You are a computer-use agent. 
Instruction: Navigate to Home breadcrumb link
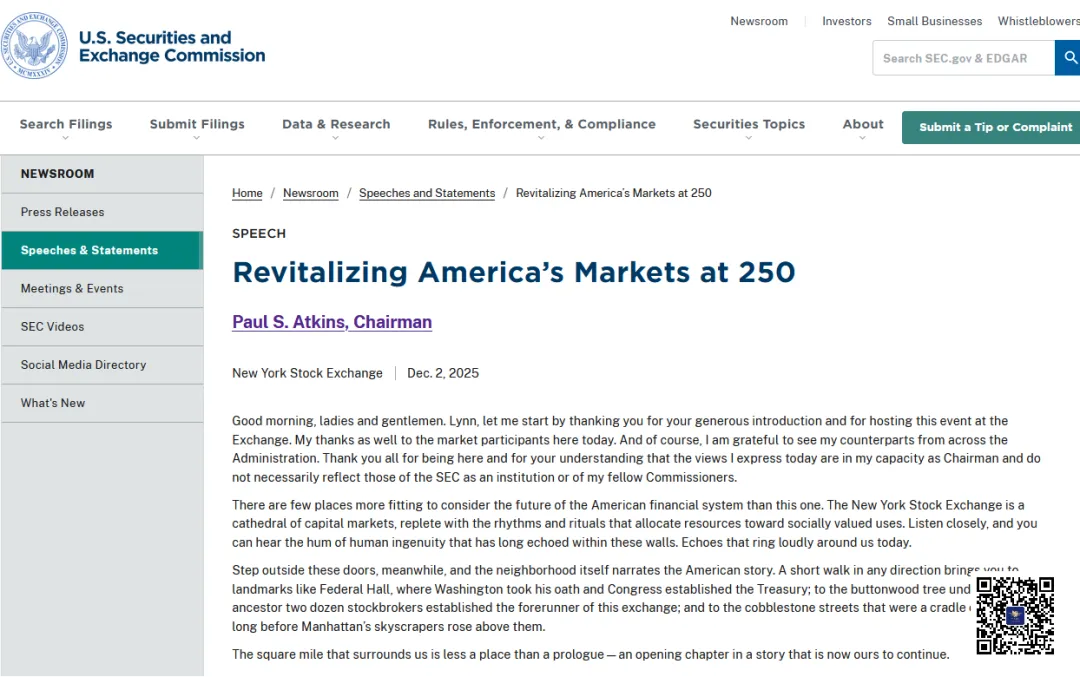[x=247, y=193]
